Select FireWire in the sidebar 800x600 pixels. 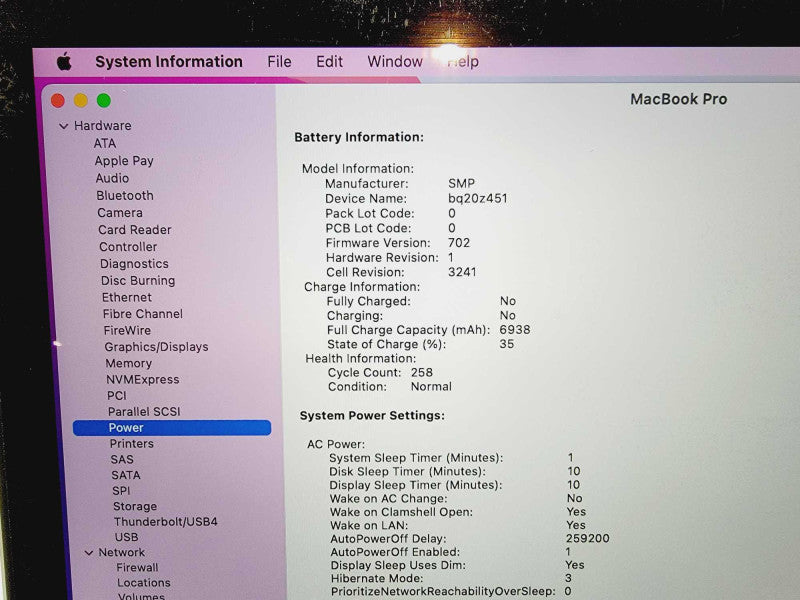pos(127,331)
